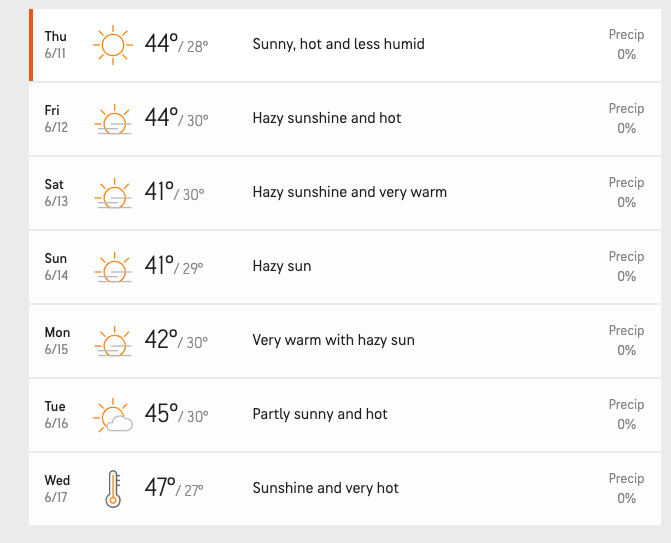Image resolution: width=671 pixels, height=543 pixels.
Task: Click the 47° high temperature on Wednesday
Action: click(160, 487)
